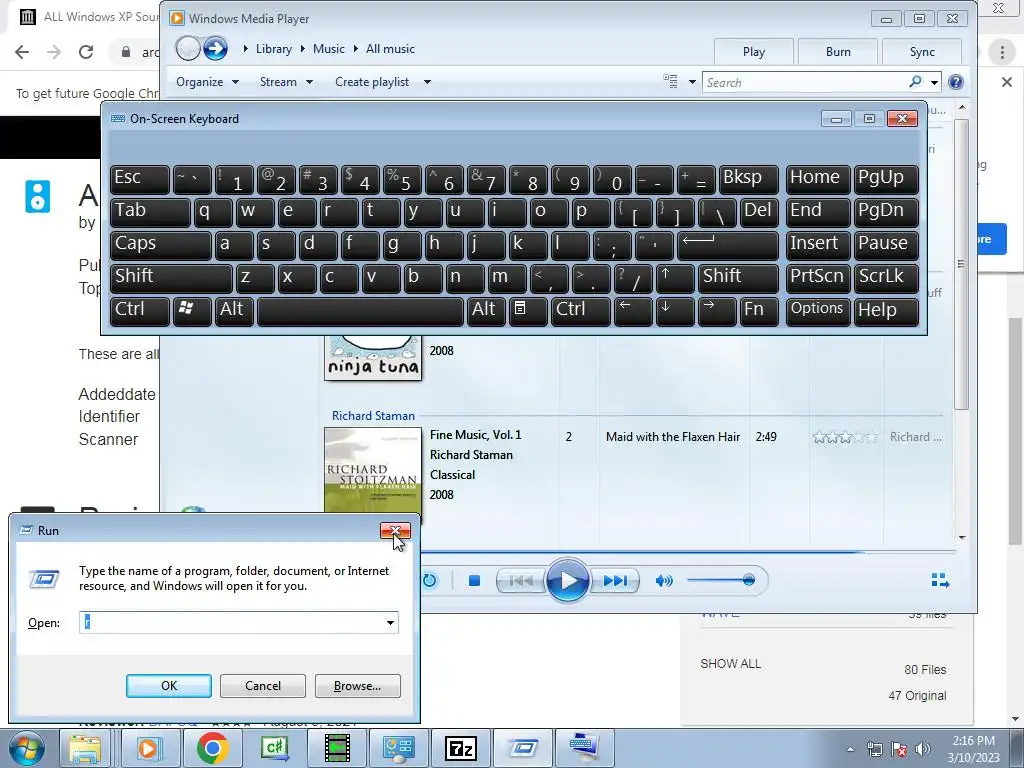The width and height of the screenshot is (1024, 768).
Task: Rate Maid with the Flaxen Hair stars
Action: (x=844, y=437)
